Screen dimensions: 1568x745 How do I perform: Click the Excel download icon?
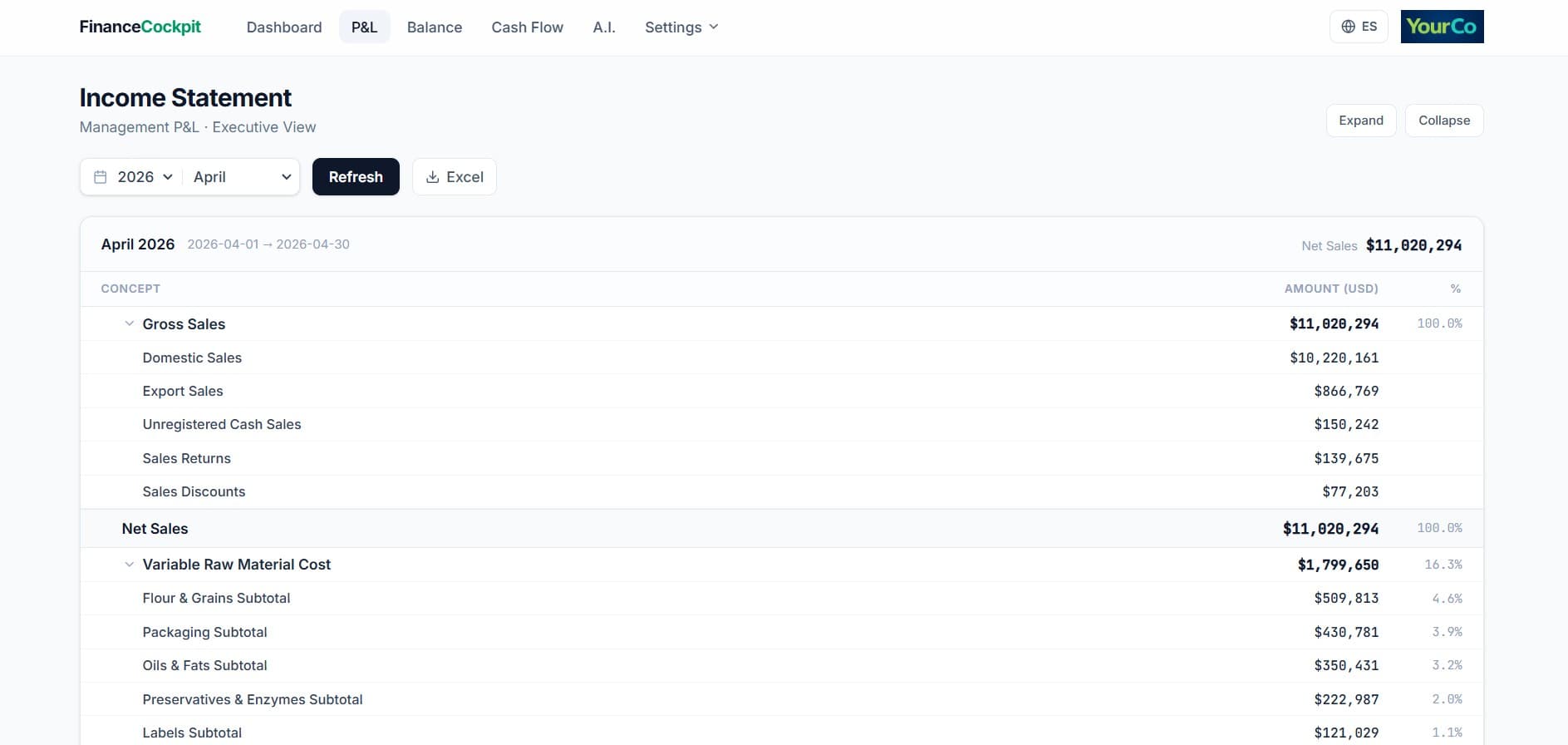point(432,177)
